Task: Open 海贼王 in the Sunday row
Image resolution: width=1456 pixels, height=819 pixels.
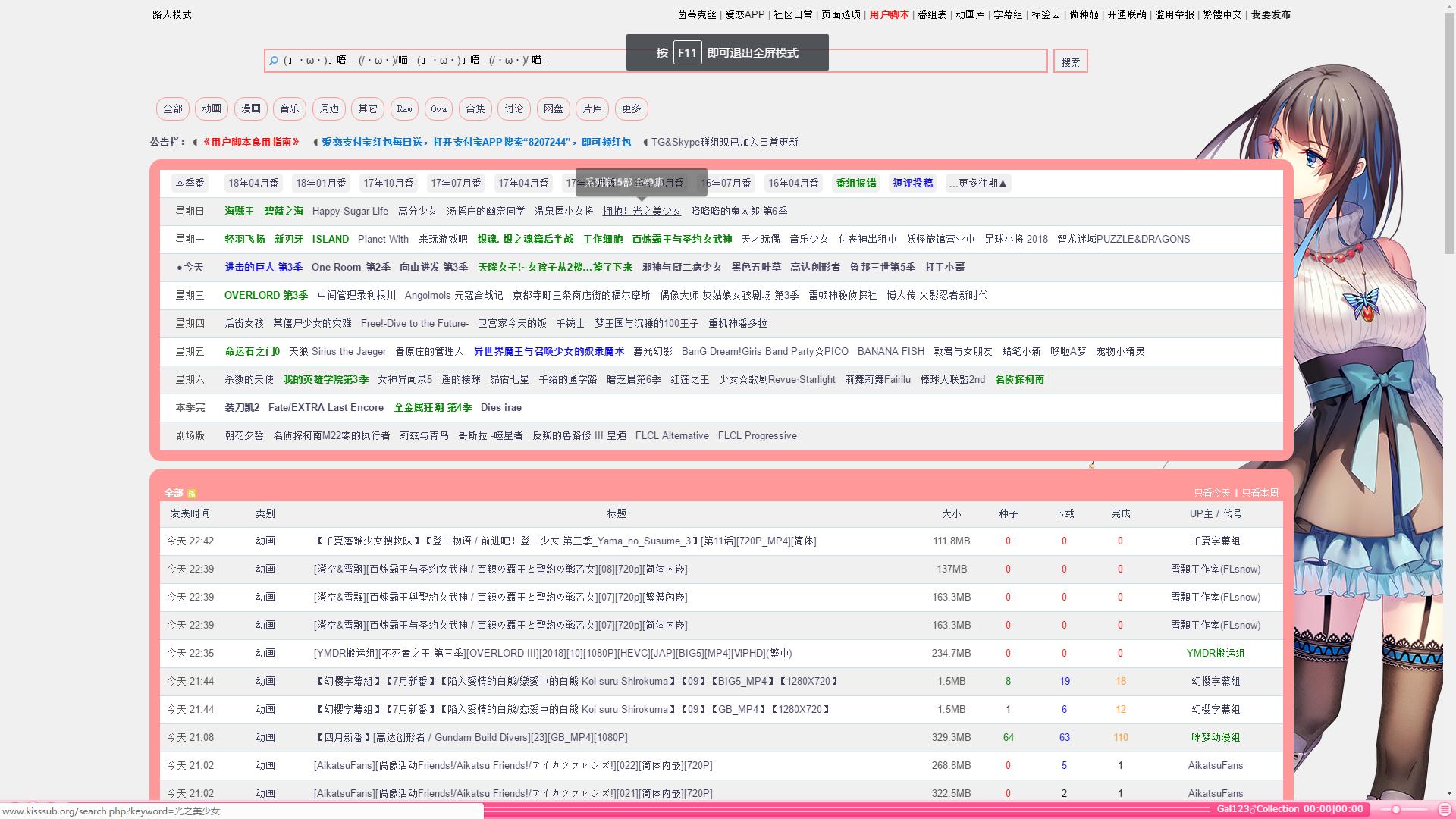Action: [x=240, y=211]
